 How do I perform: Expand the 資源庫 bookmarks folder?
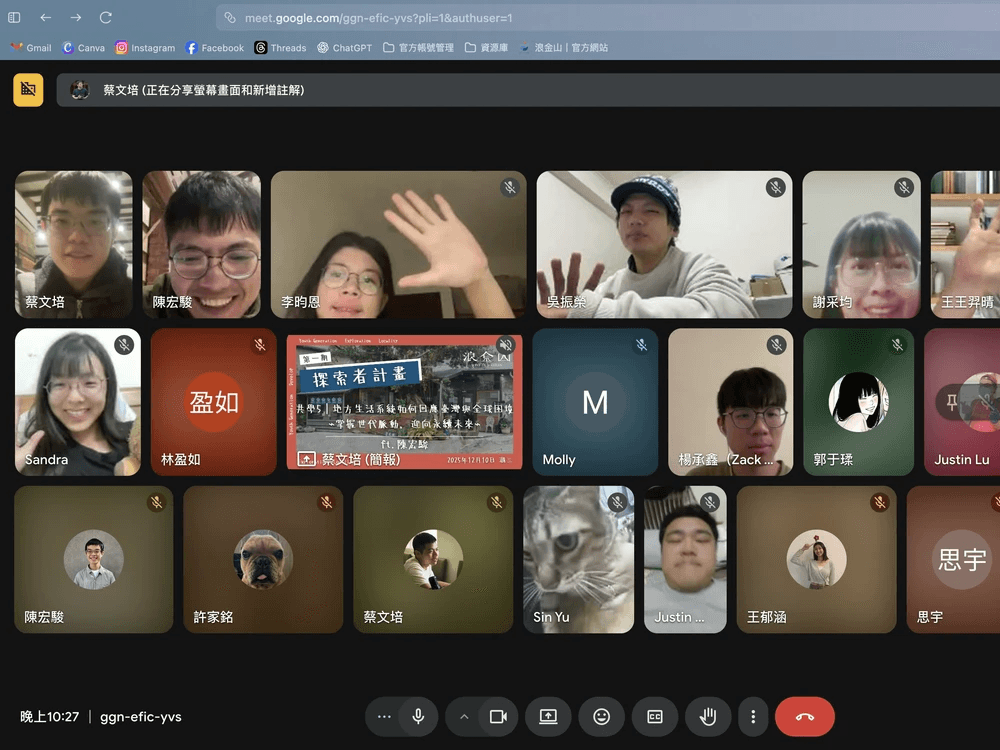tap(487, 48)
